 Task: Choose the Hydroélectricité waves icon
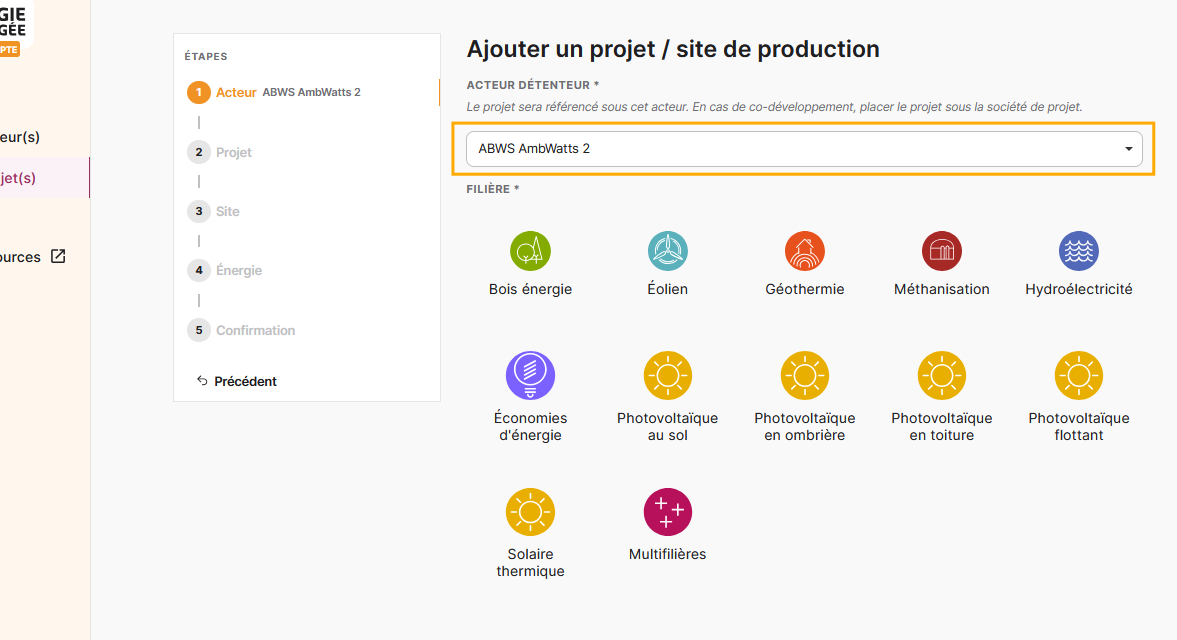tap(1079, 251)
